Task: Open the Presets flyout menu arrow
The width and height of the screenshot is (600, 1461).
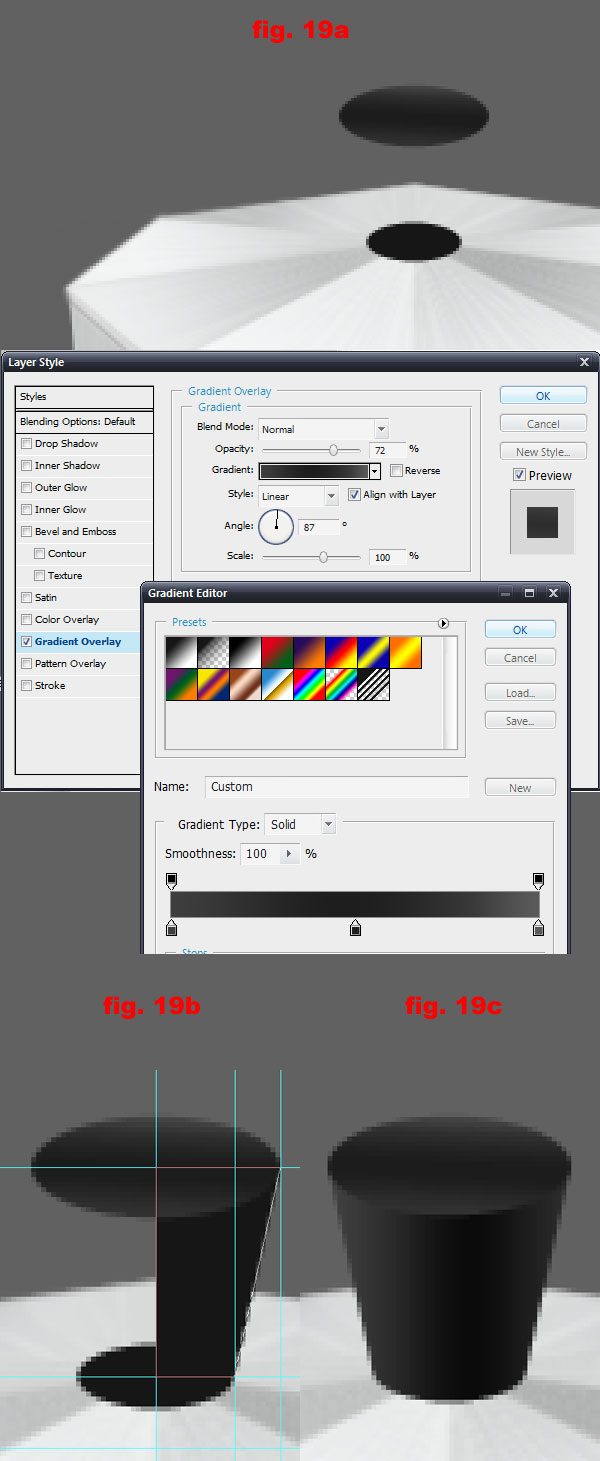Action: click(x=443, y=623)
